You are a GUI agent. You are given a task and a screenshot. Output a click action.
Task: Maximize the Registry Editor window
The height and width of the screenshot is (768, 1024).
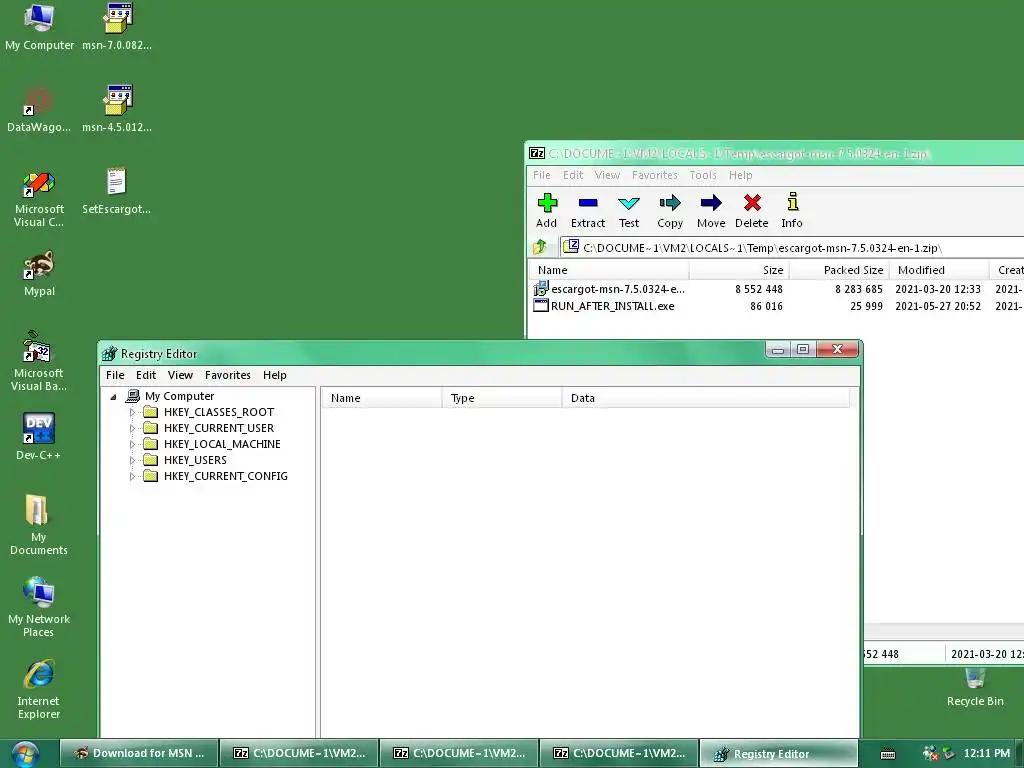point(803,349)
